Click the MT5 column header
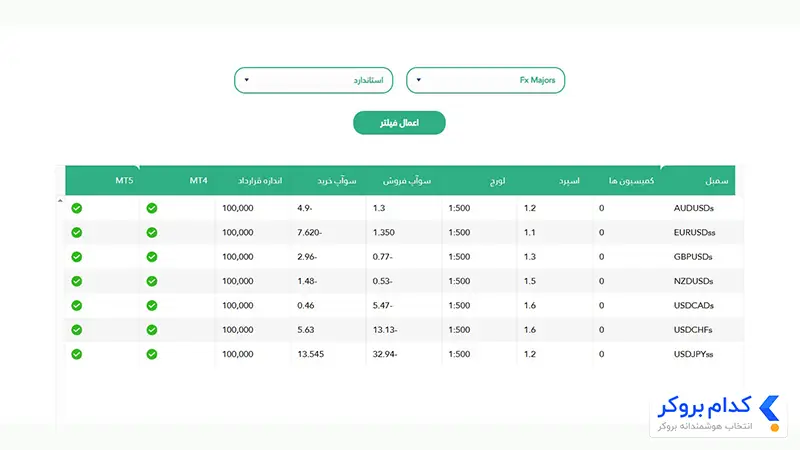The height and width of the screenshot is (450, 800). point(124,181)
